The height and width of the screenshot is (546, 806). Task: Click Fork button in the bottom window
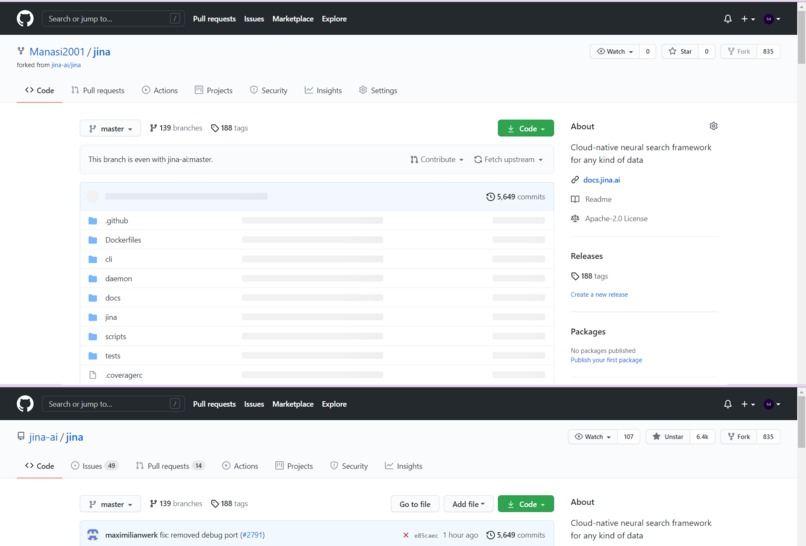click(739, 436)
